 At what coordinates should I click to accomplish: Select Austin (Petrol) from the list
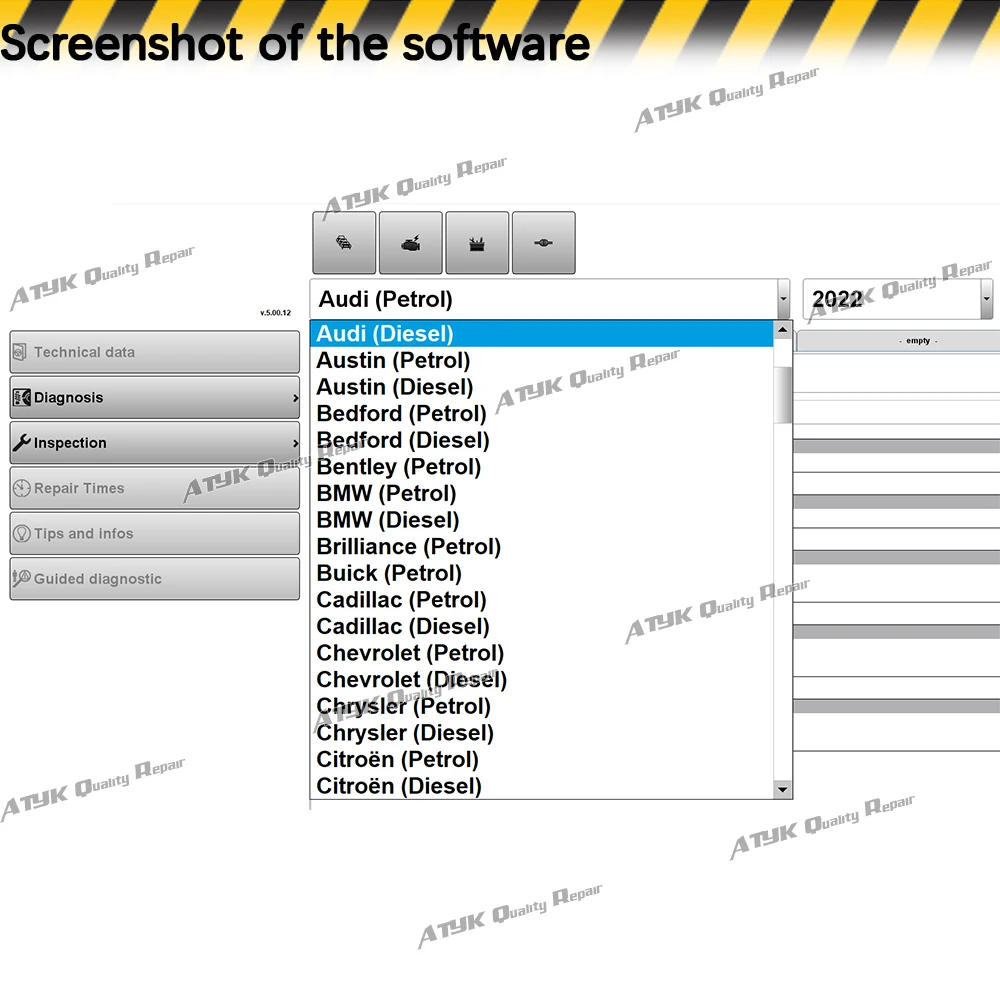542,360
